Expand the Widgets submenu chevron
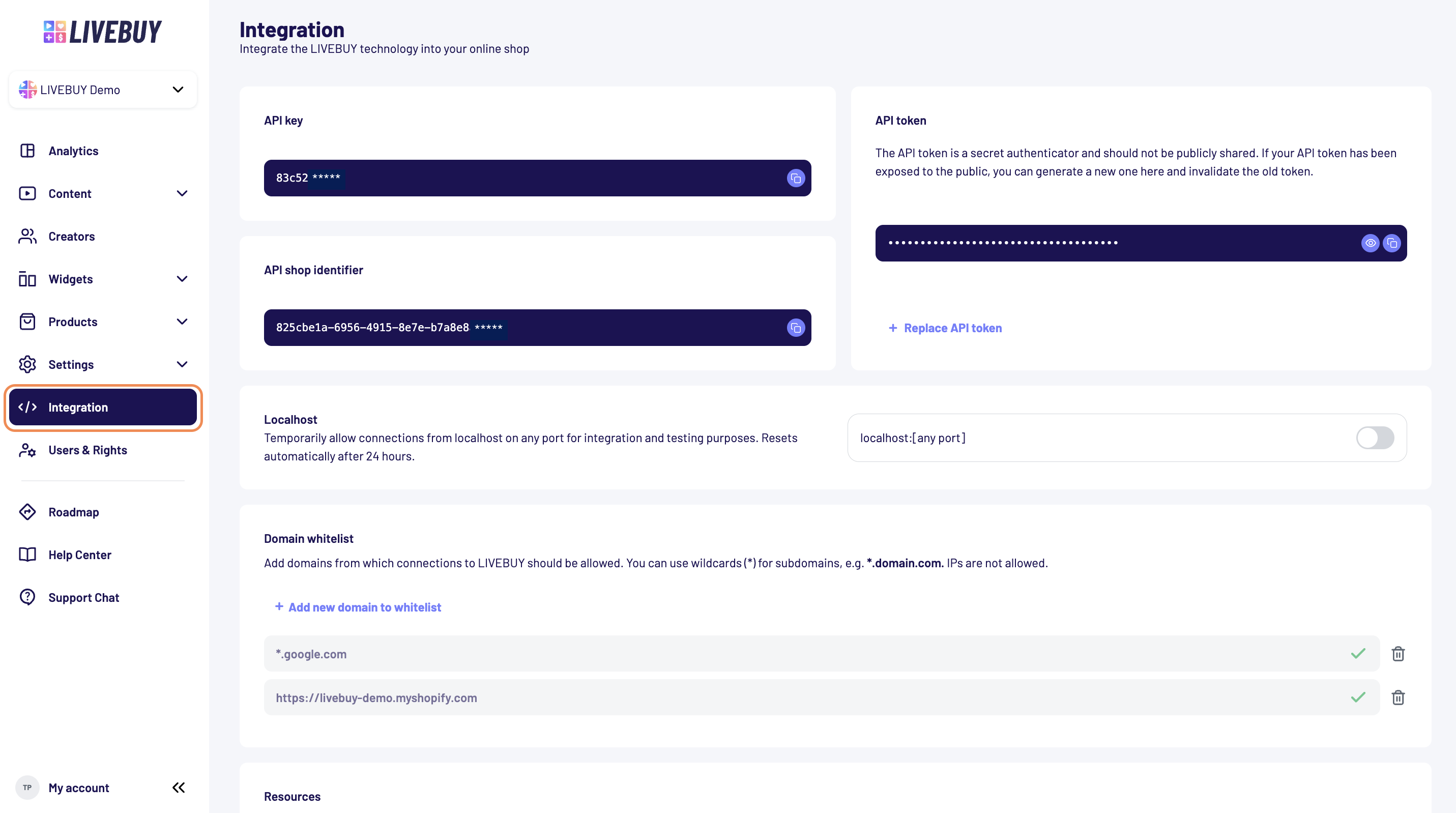This screenshot has height=813, width=1456. point(182,279)
